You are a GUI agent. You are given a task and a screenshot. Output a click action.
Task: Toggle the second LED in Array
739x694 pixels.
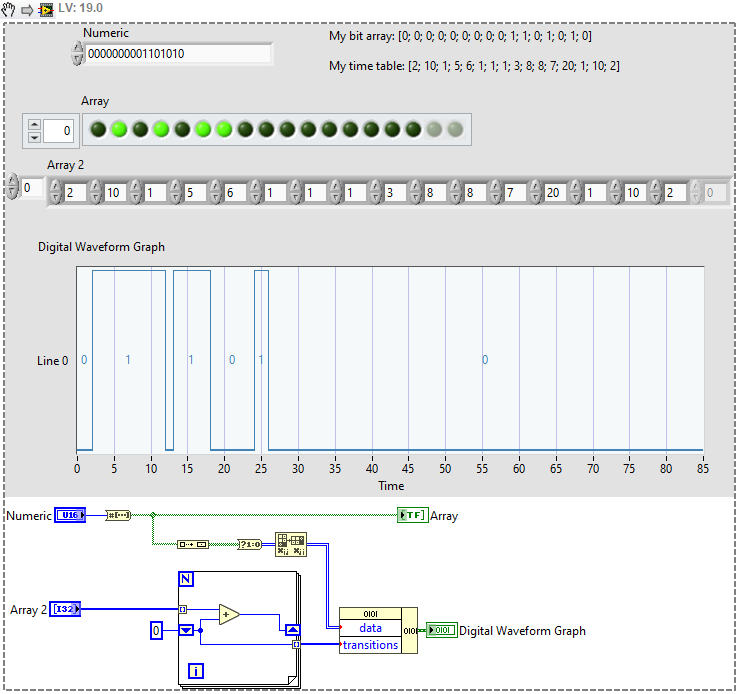pos(118,129)
